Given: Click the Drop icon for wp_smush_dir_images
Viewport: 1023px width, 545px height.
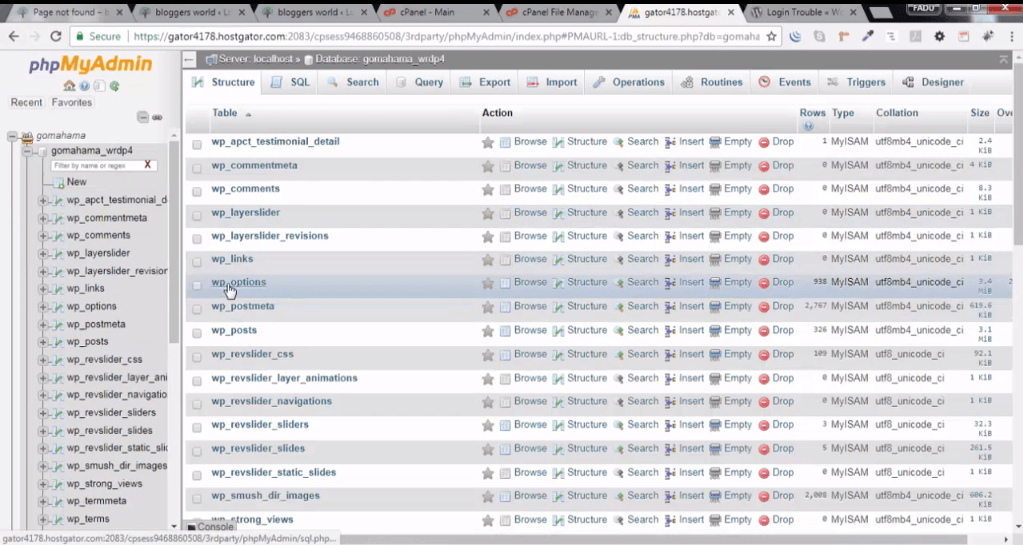Looking at the screenshot, I should coord(764,497).
